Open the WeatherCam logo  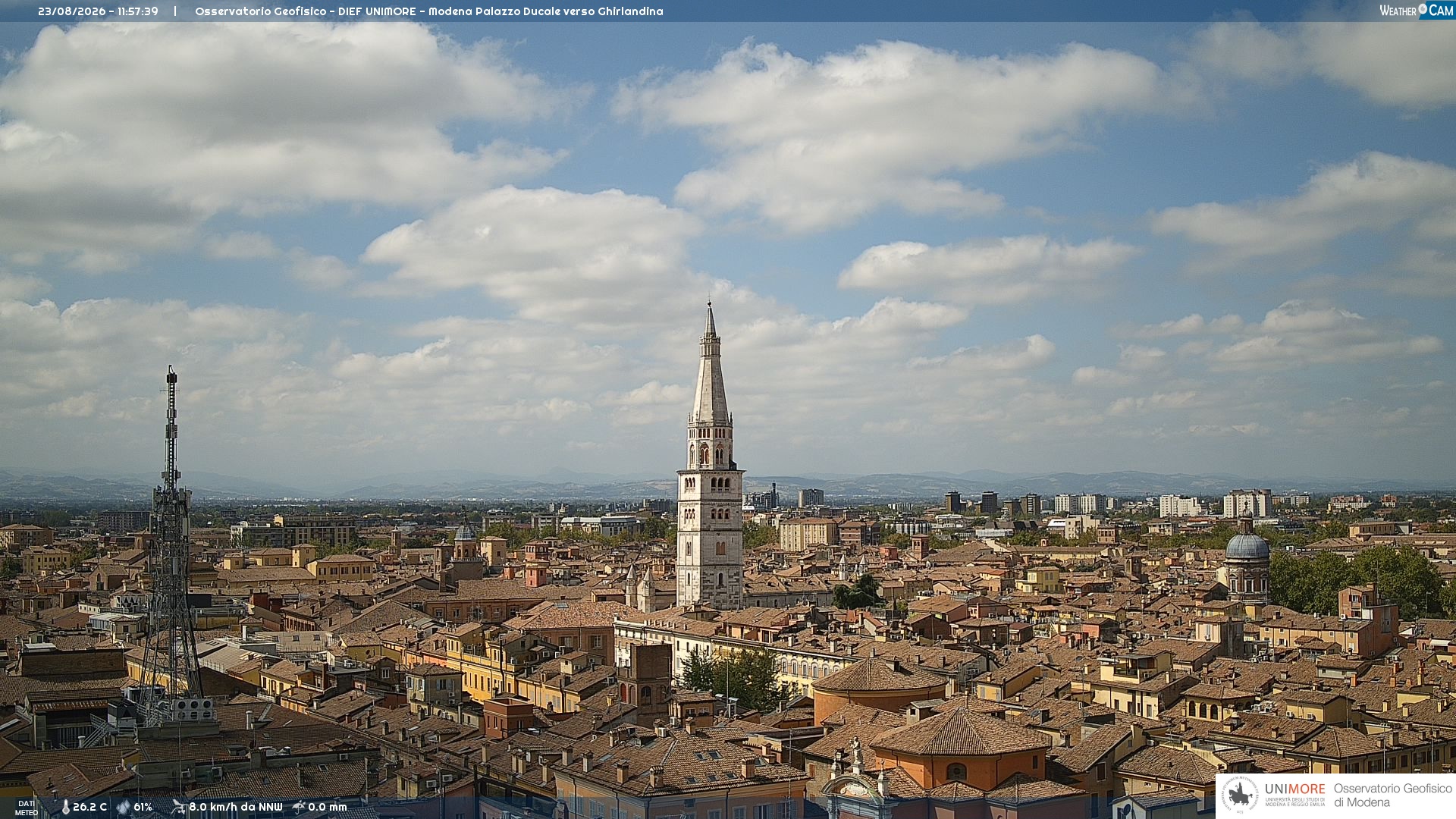click(x=1417, y=11)
